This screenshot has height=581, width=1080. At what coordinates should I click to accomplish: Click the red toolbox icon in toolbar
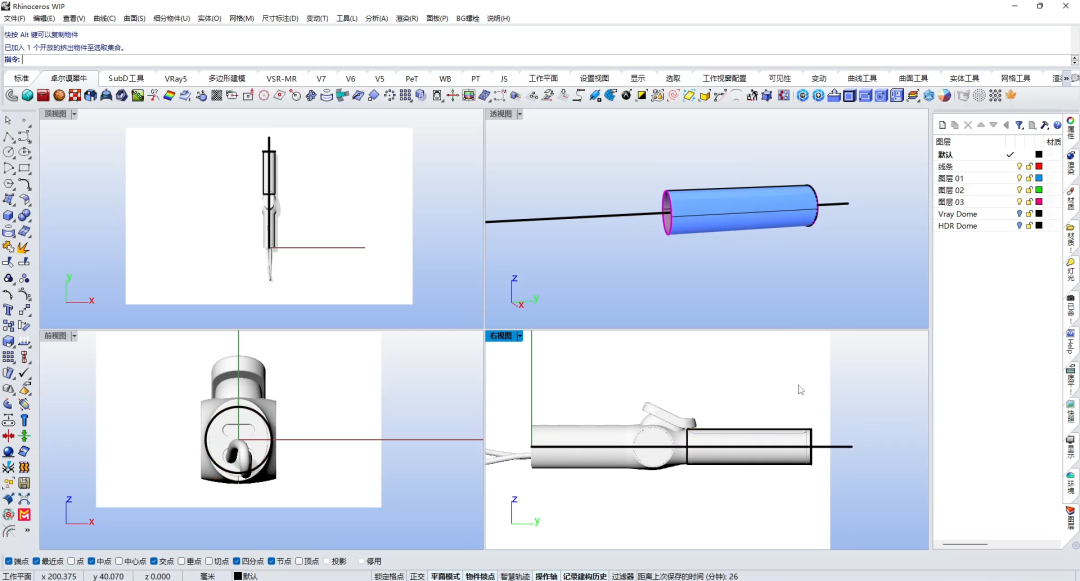click(43, 96)
